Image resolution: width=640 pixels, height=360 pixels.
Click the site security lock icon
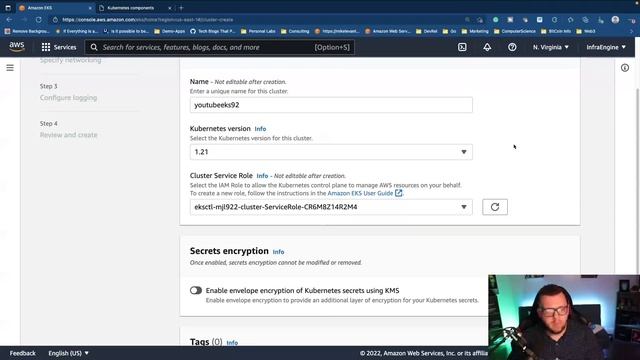coord(55,20)
